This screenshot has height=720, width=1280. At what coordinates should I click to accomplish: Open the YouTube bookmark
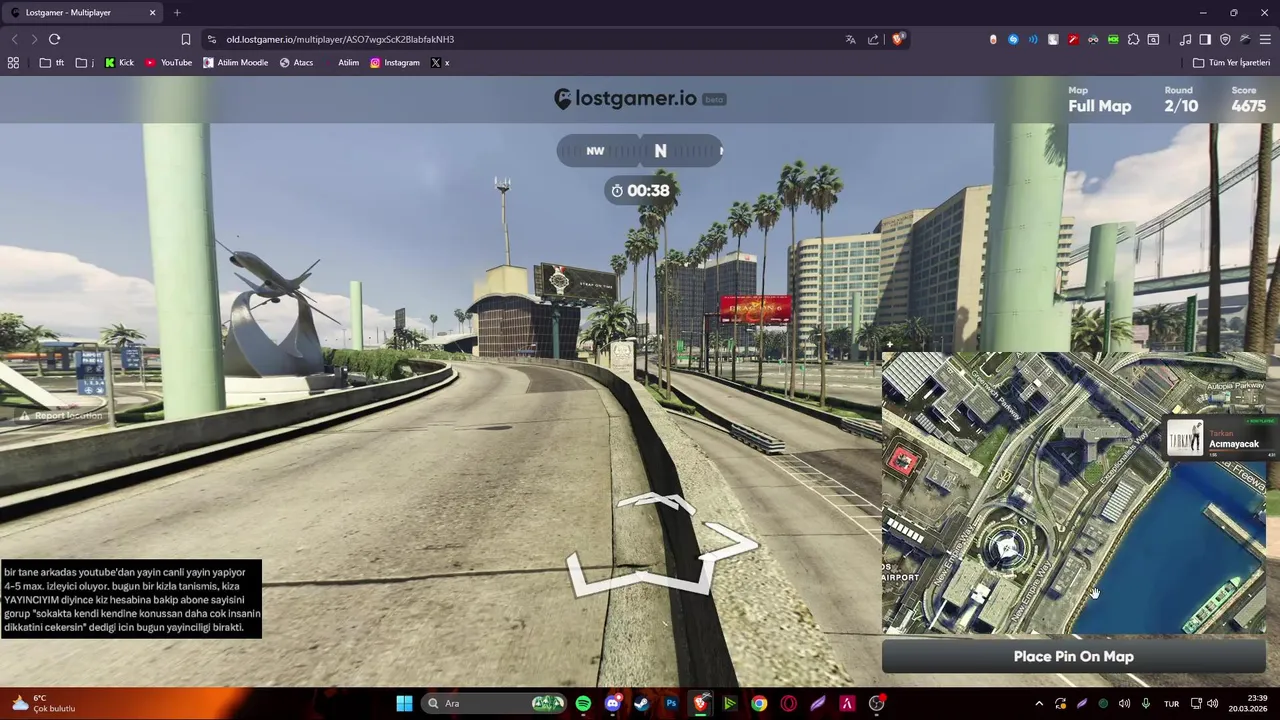(168, 62)
